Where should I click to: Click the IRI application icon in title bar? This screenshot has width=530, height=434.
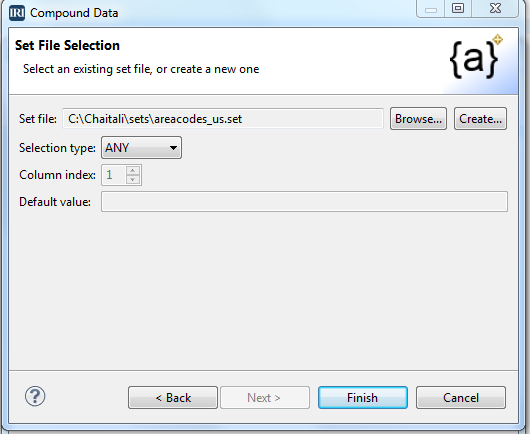pos(17,13)
